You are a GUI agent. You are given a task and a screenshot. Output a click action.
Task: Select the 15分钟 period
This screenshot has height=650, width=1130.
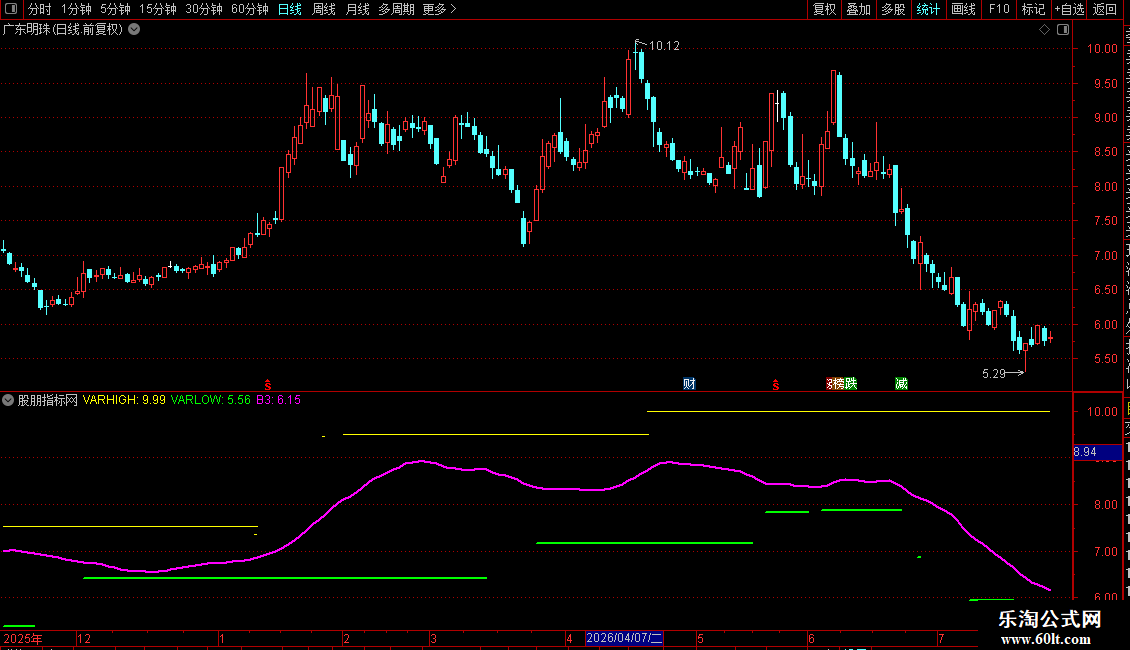click(x=158, y=9)
